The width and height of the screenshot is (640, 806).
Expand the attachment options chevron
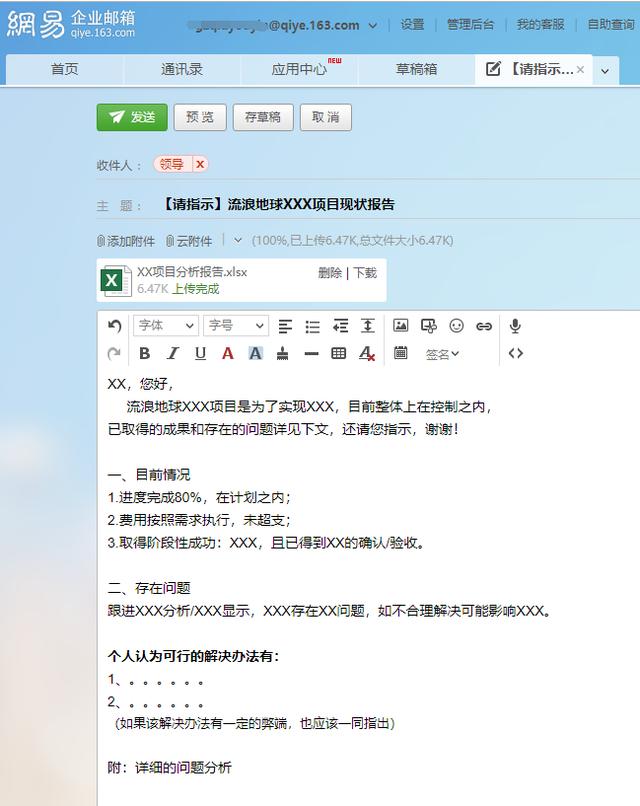point(237,241)
